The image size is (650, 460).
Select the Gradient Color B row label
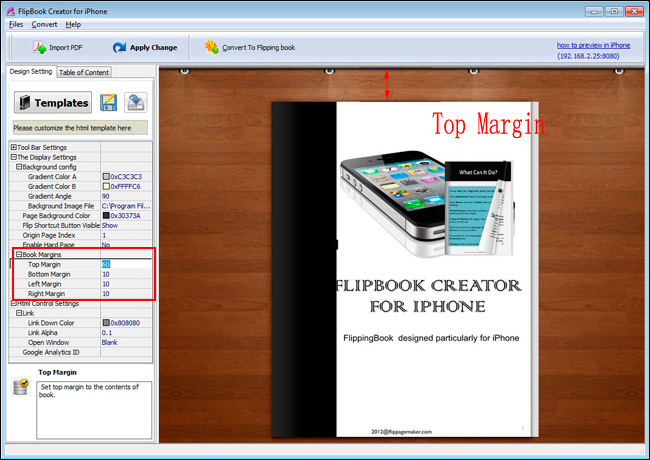[52, 186]
